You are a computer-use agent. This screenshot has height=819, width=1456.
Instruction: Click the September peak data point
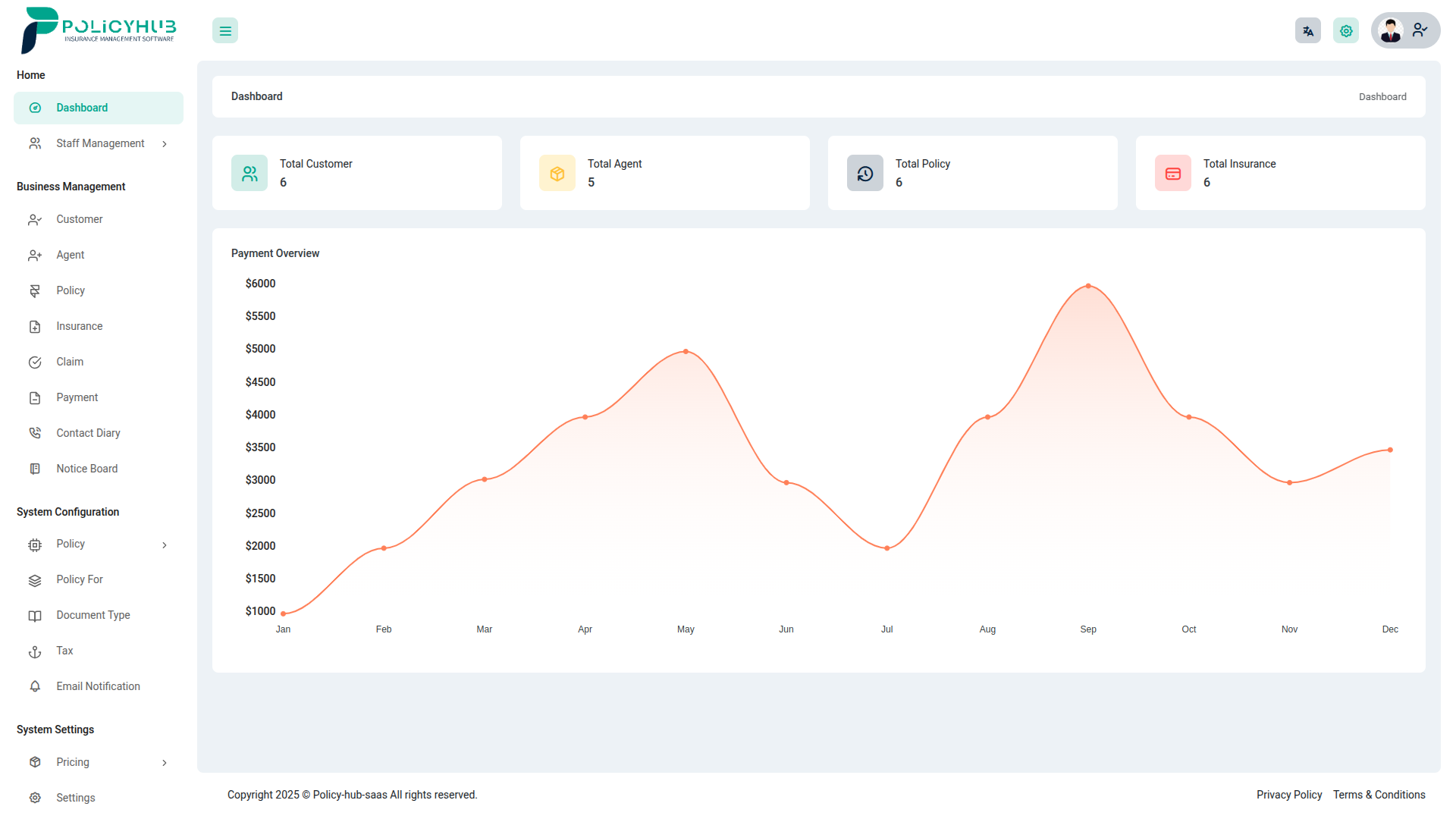tap(1088, 286)
